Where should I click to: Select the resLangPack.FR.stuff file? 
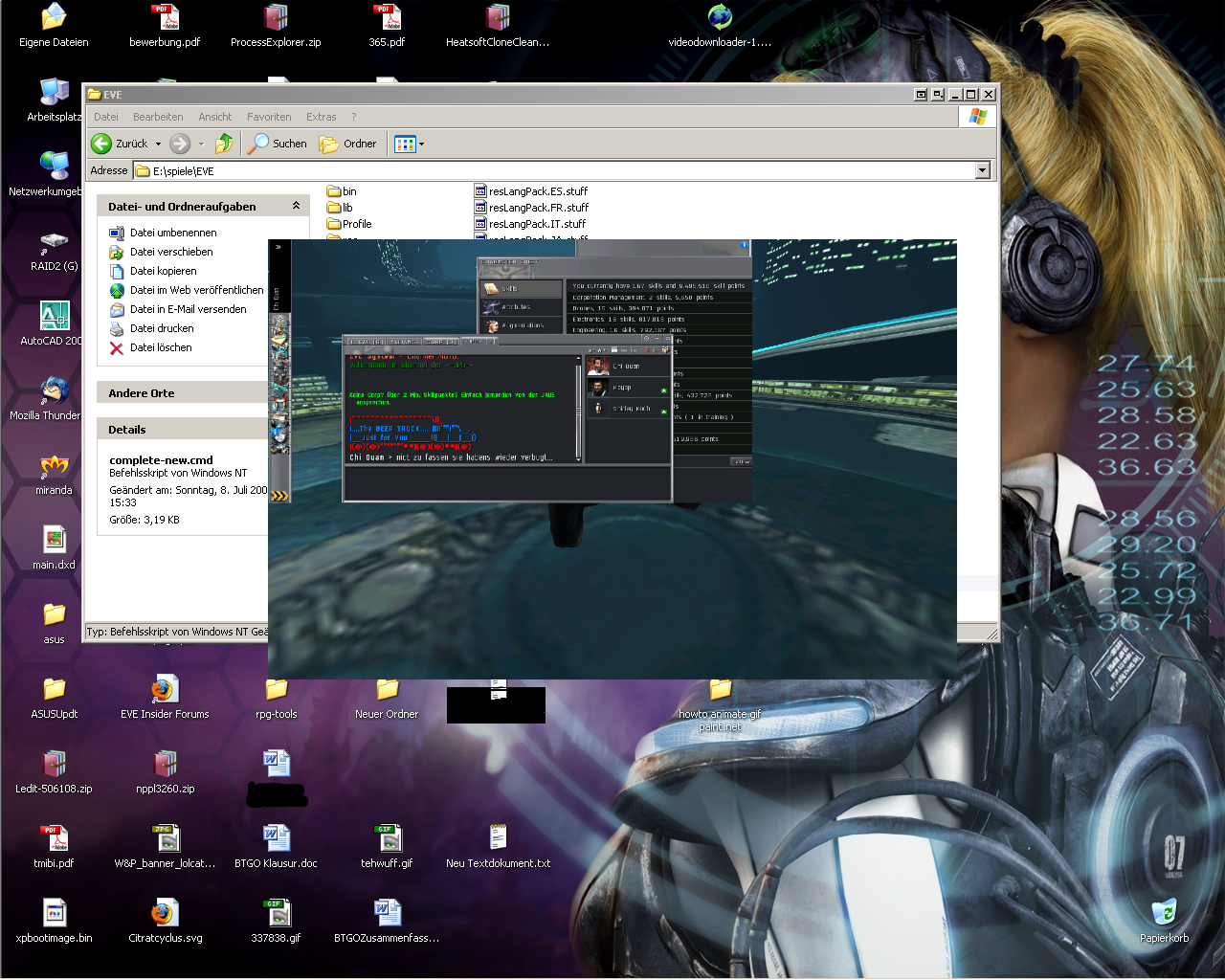pos(538,208)
